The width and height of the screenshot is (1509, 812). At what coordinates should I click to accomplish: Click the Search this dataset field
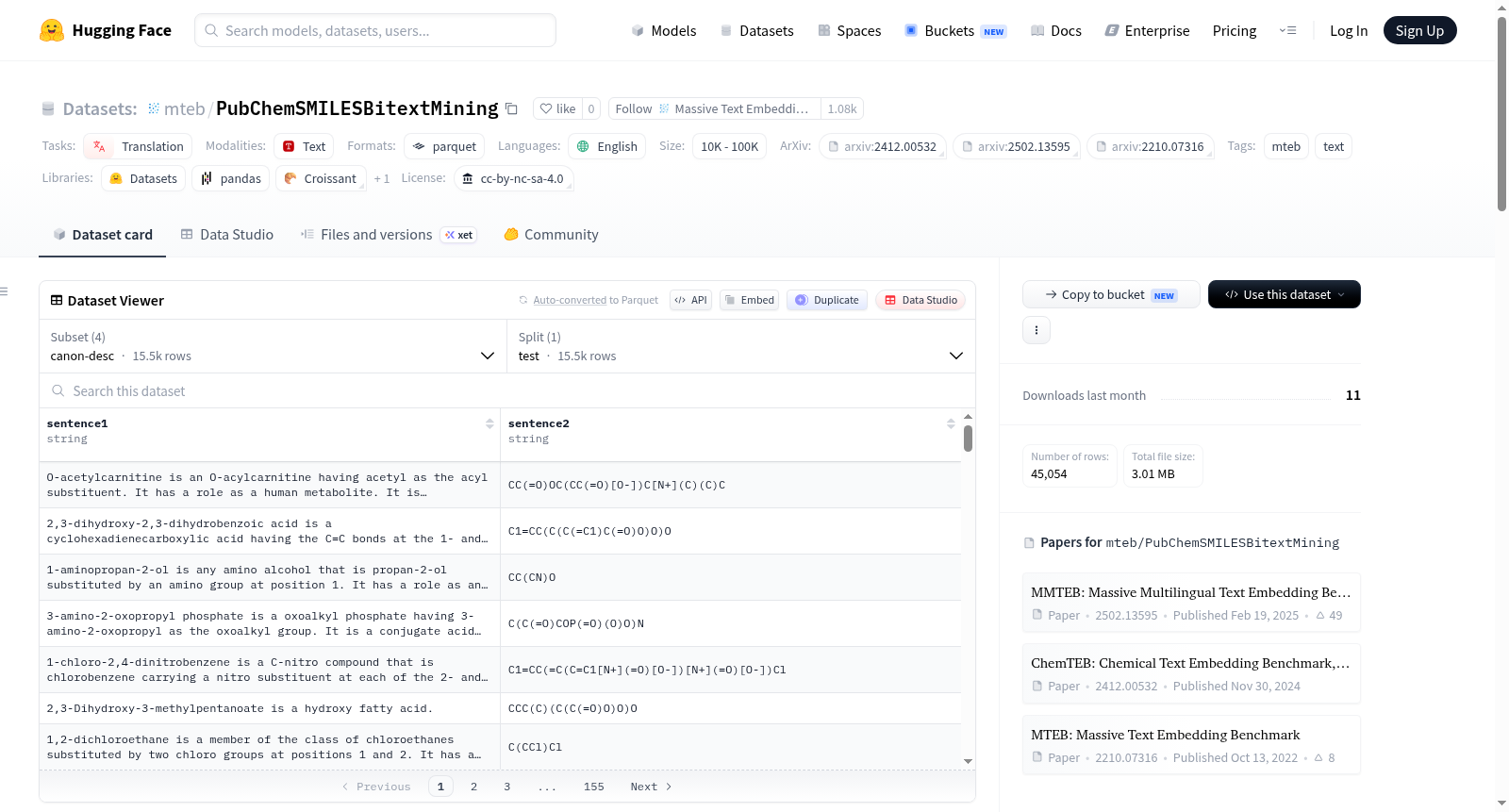[x=507, y=390]
